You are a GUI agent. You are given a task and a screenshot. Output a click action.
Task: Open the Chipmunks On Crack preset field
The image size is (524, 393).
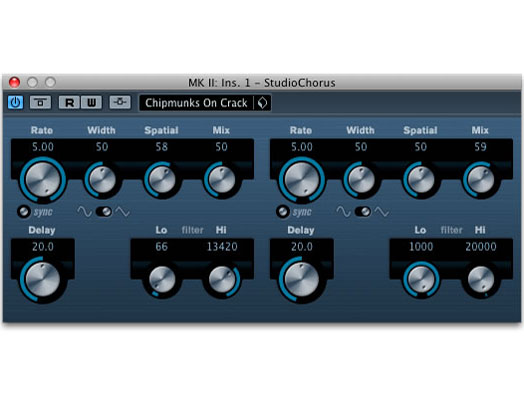point(196,103)
